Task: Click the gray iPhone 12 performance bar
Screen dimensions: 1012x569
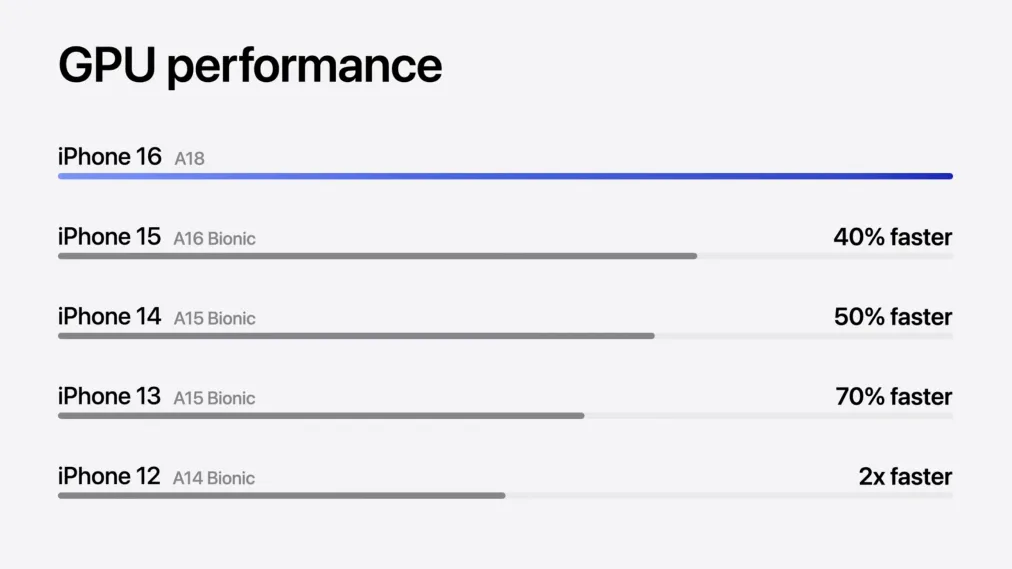Action: coord(281,496)
